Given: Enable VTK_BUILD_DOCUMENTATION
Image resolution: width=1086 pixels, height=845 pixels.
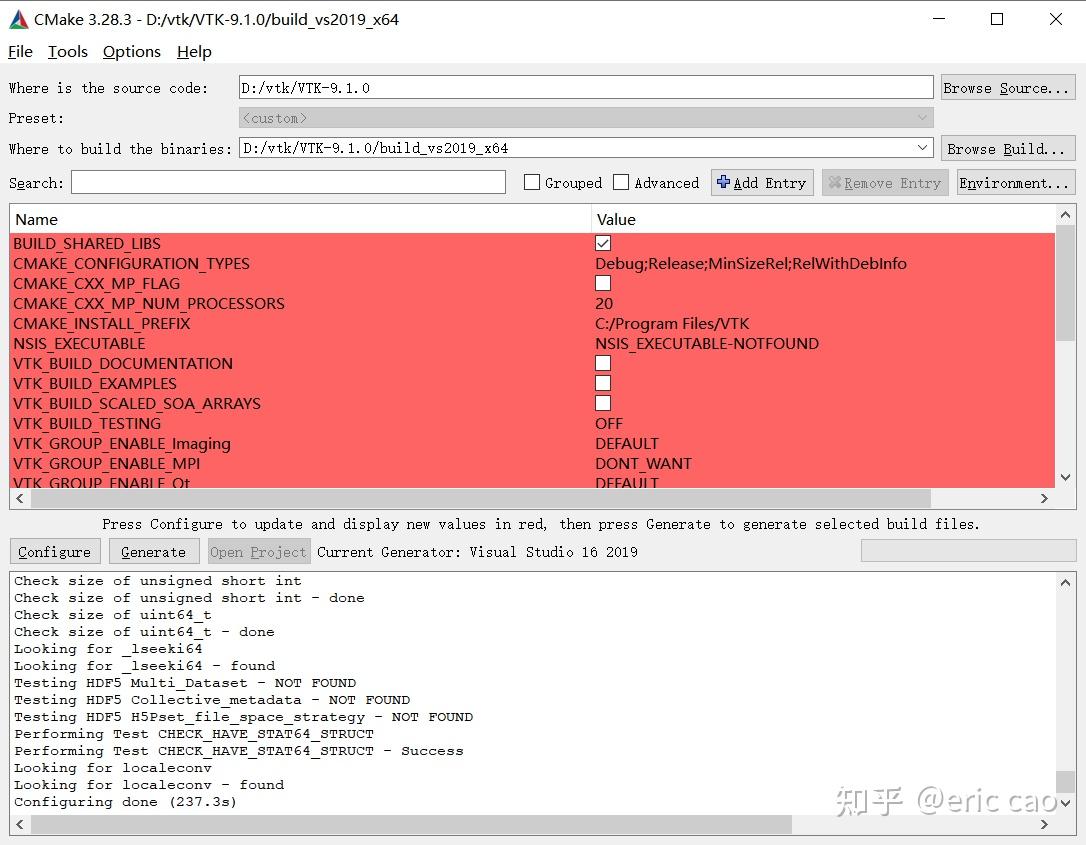Looking at the screenshot, I should [x=602, y=363].
